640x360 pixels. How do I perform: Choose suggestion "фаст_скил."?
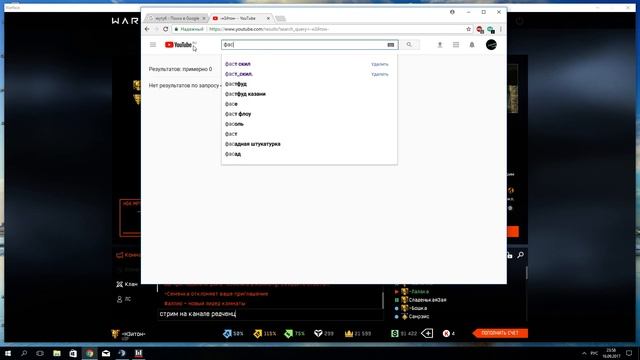[239, 74]
